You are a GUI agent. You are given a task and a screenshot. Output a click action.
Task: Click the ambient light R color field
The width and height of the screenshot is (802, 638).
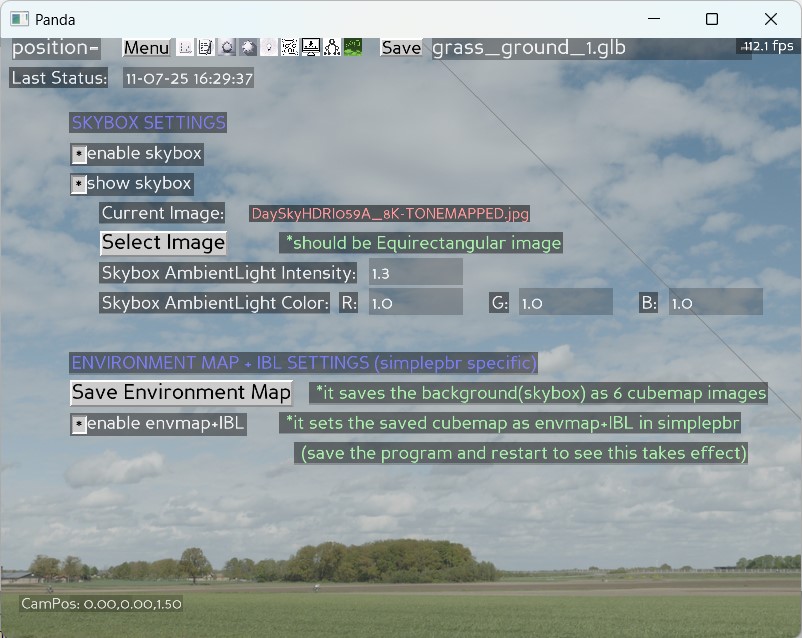(415, 303)
